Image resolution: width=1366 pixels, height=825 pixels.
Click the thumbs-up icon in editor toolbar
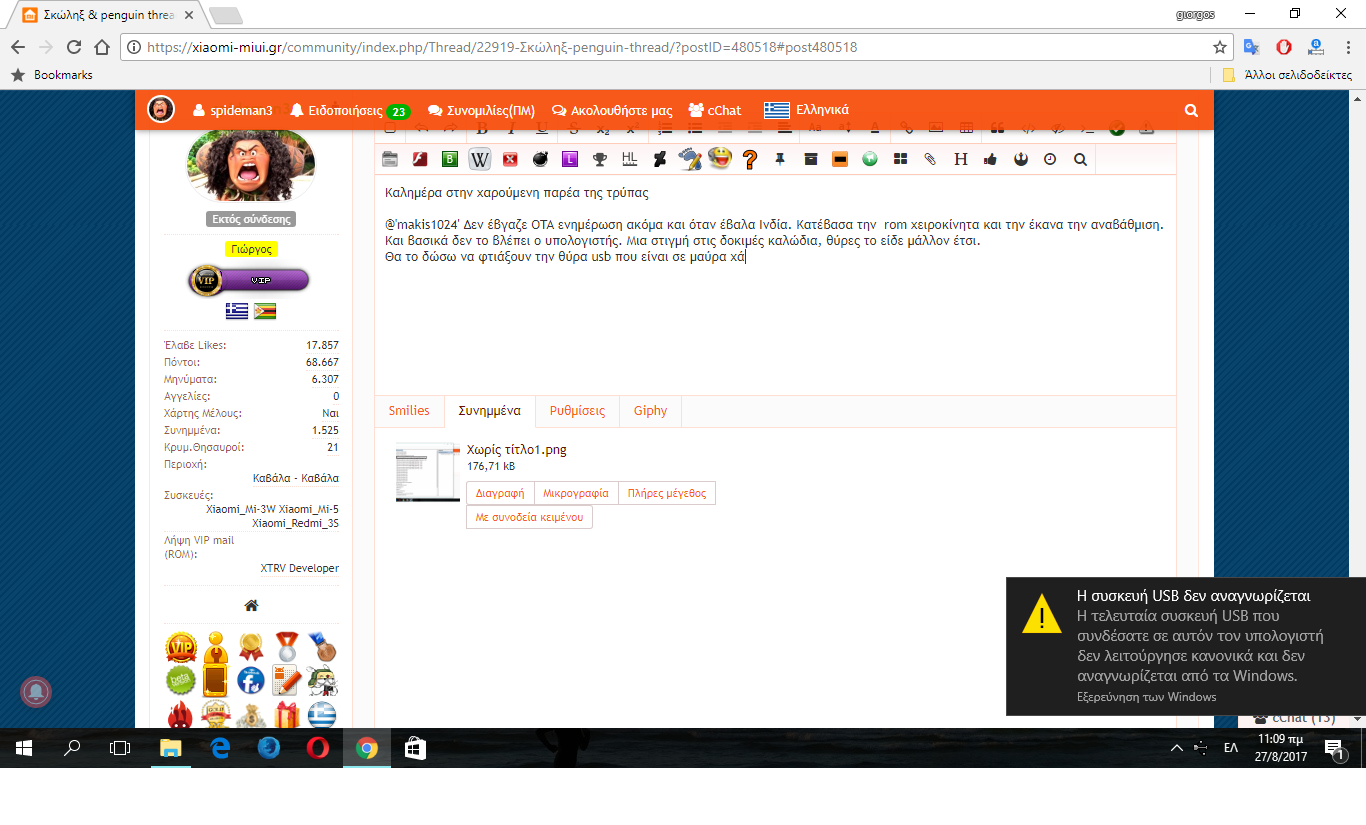click(x=990, y=159)
